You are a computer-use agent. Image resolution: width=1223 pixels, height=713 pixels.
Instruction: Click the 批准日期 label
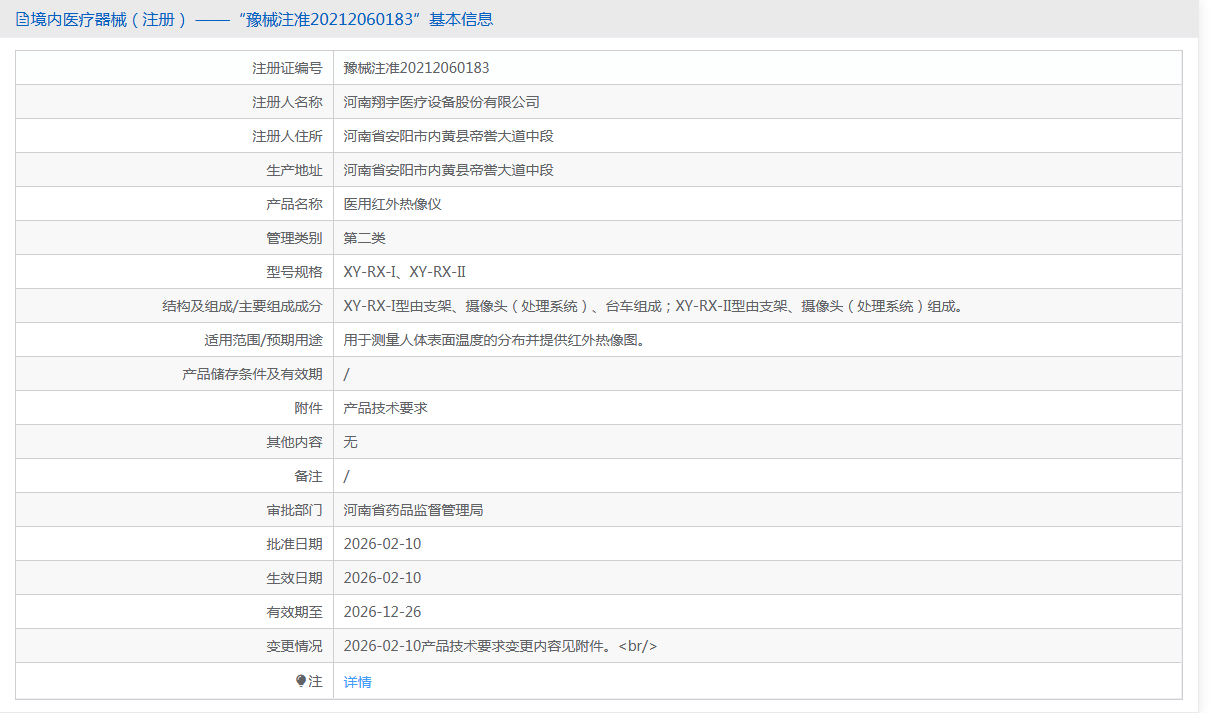pos(294,544)
